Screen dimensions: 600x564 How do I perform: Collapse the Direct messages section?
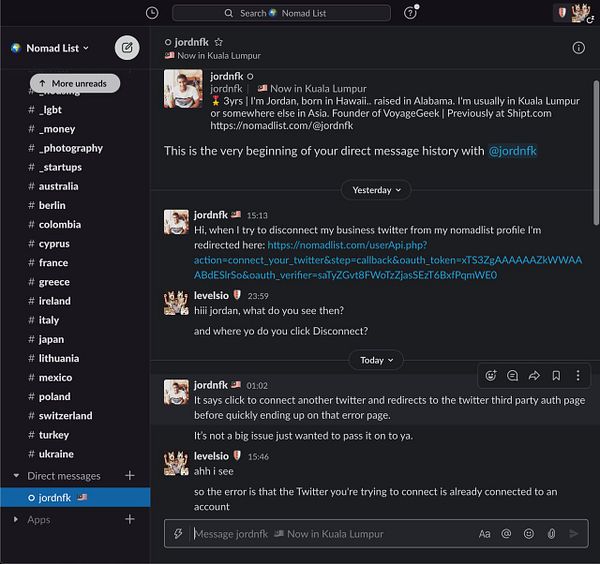coord(15,476)
